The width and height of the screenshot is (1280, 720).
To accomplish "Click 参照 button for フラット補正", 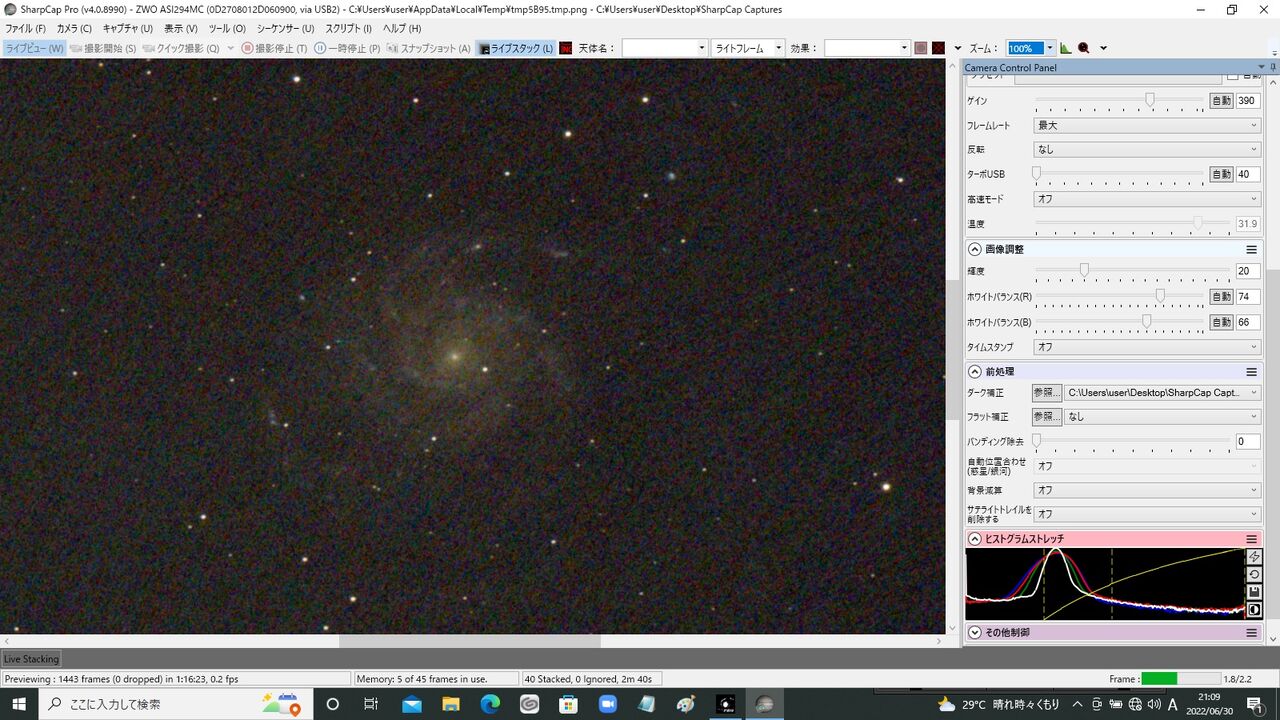I will point(1047,416).
